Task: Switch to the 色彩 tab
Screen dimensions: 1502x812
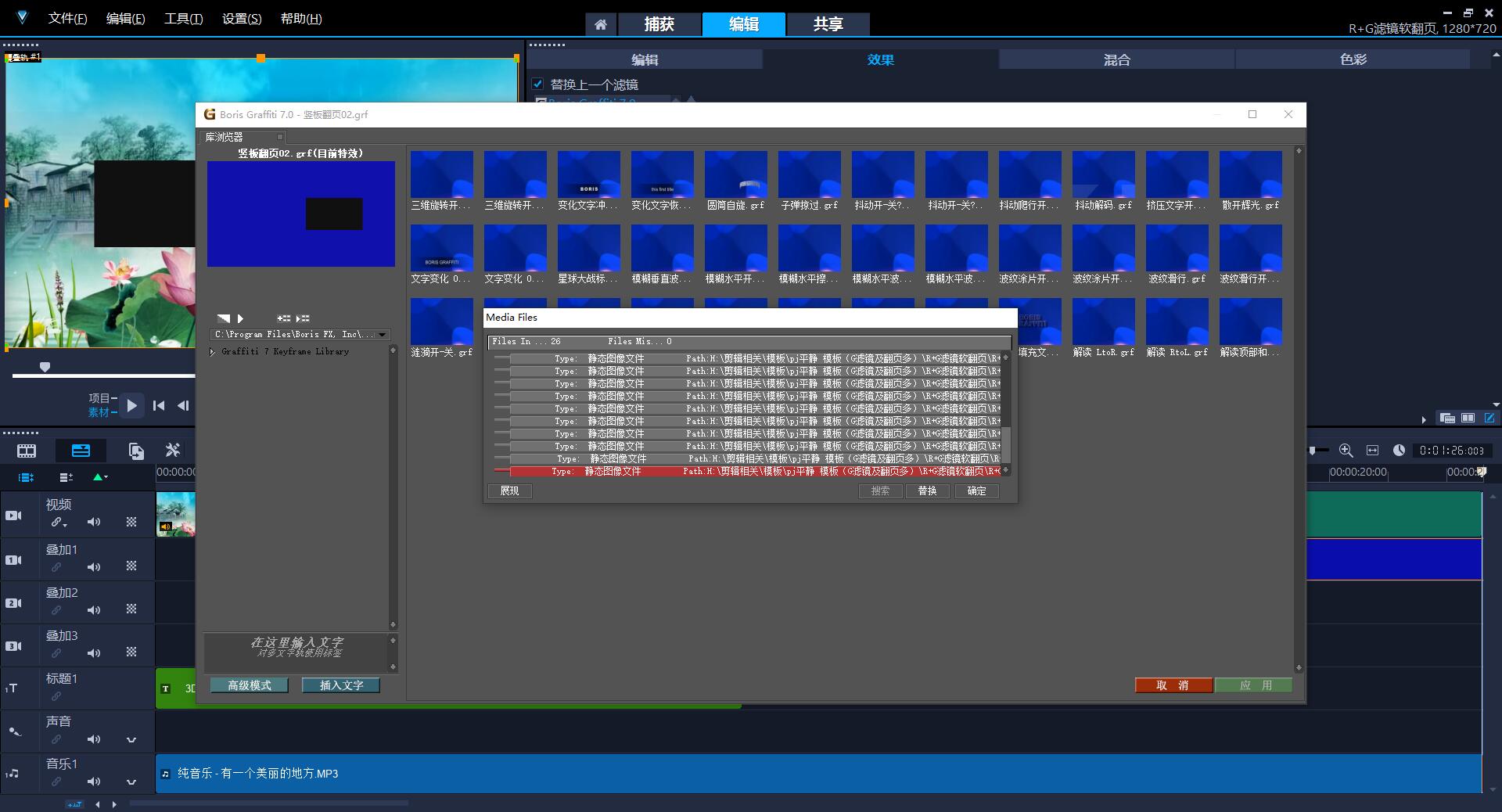Action: click(1353, 59)
